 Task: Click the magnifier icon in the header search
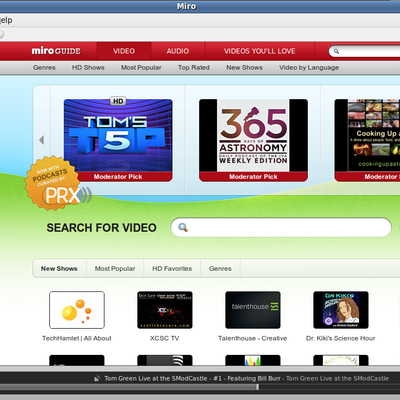click(x=336, y=51)
